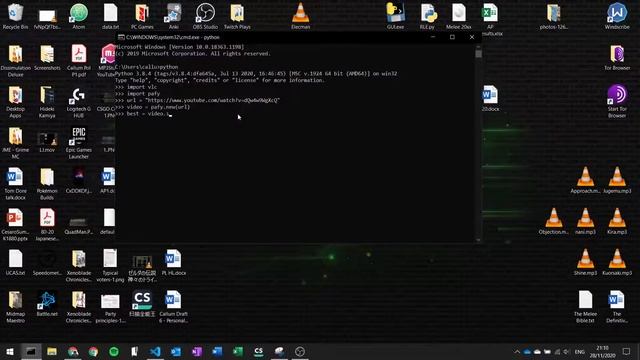Select the Battle.net desktop shortcut
This screenshot has width=640, height=360.
(47, 304)
